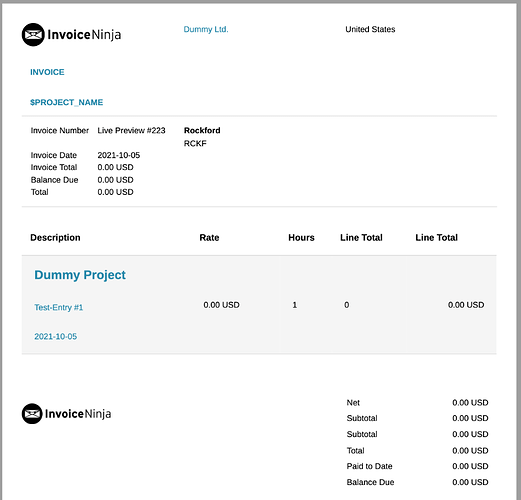Click the Paid to Date label

[369, 466]
